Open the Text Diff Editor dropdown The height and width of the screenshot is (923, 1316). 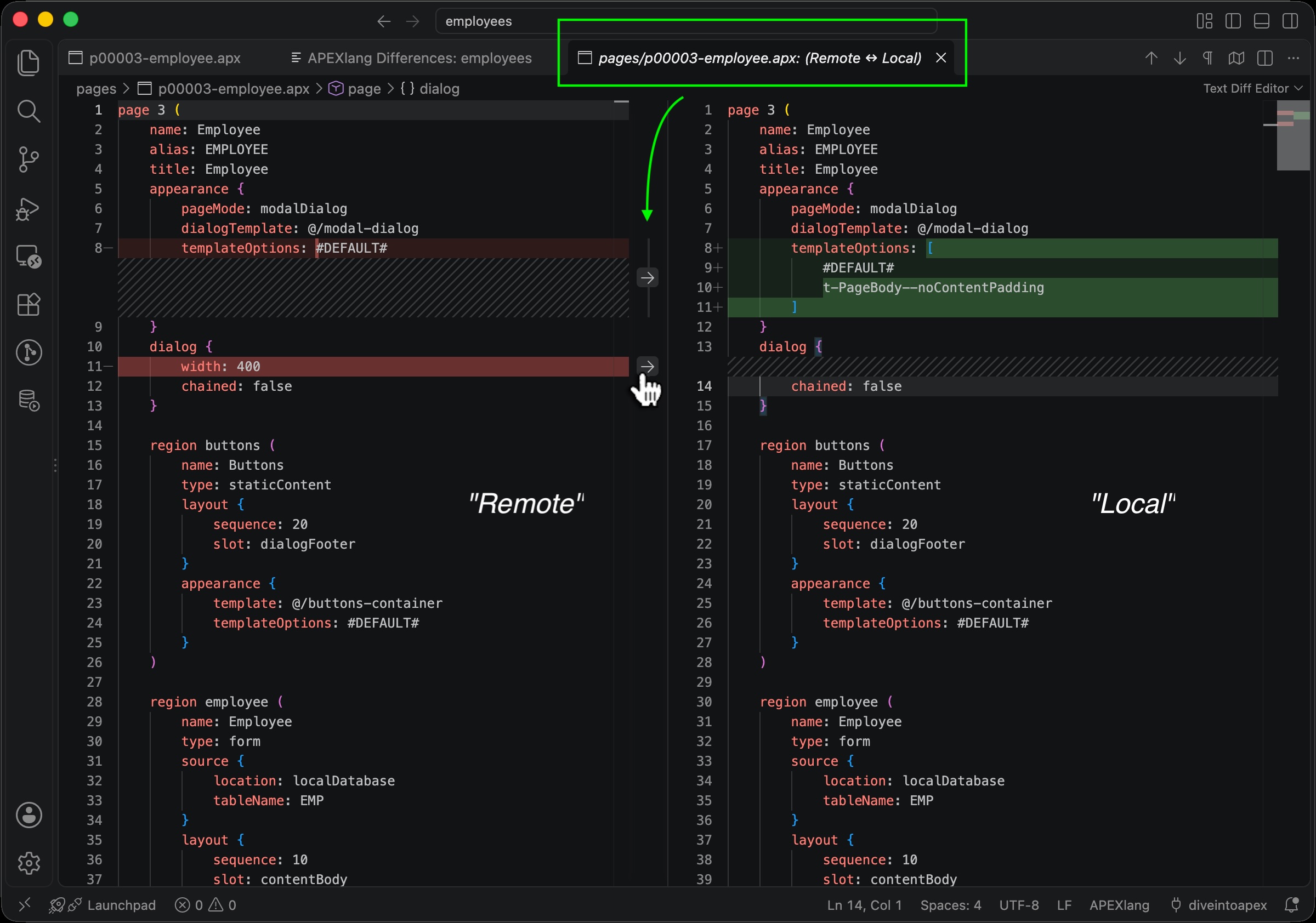pyautogui.click(x=1252, y=88)
